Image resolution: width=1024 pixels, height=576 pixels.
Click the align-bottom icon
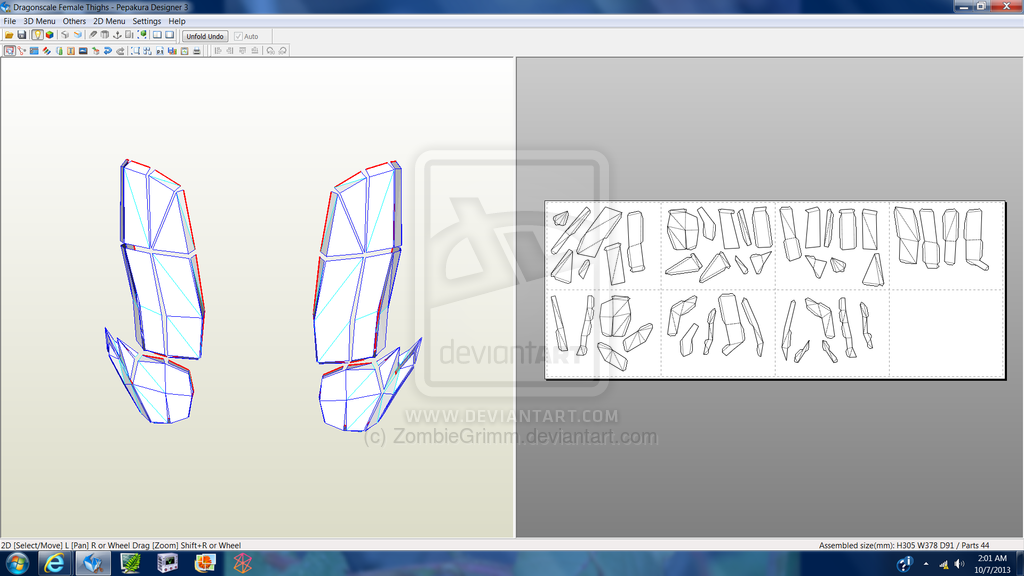point(255,50)
